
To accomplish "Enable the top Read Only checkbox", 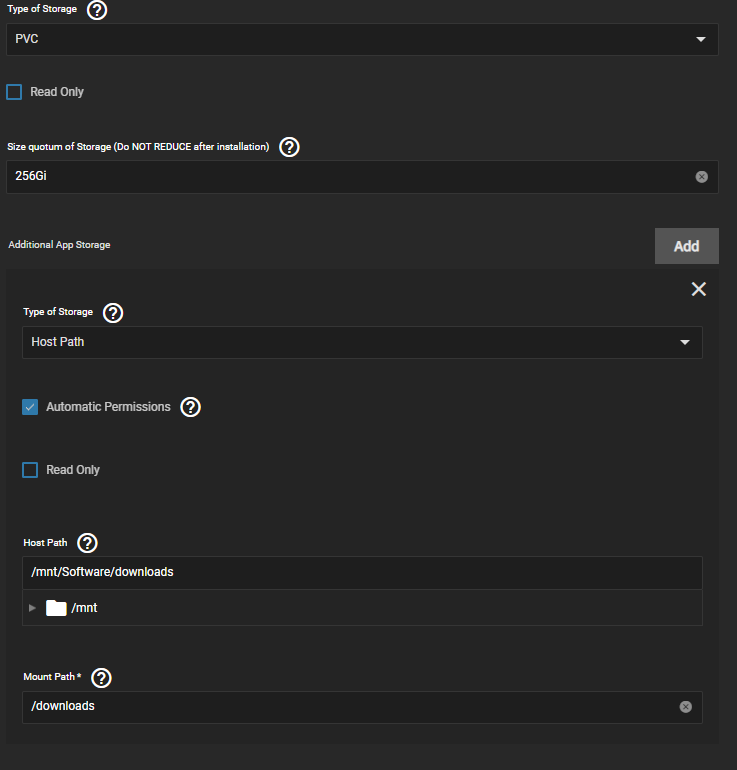I will (x=14, y=92).
